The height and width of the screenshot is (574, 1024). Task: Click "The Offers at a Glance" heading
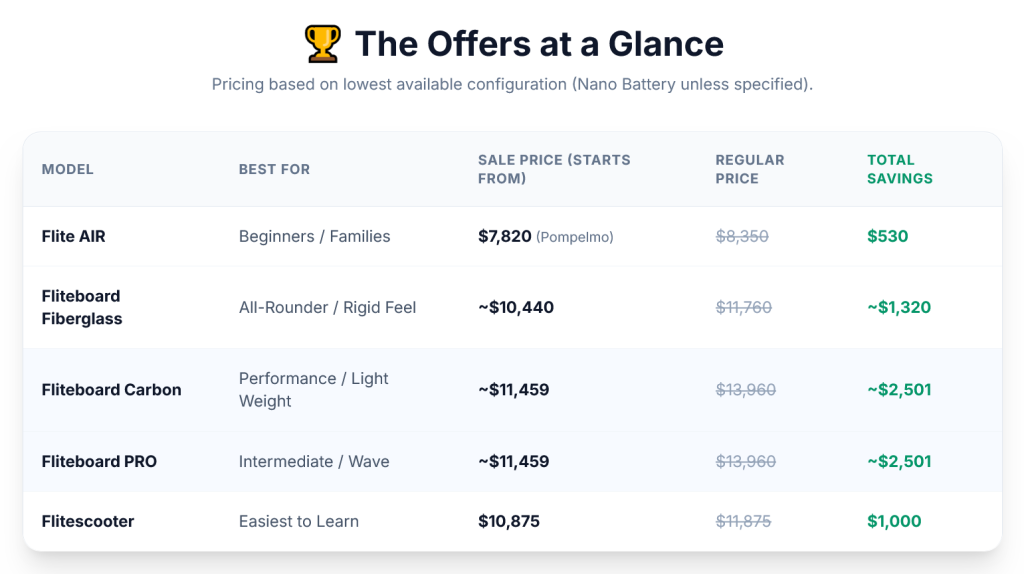click(539, 44)
